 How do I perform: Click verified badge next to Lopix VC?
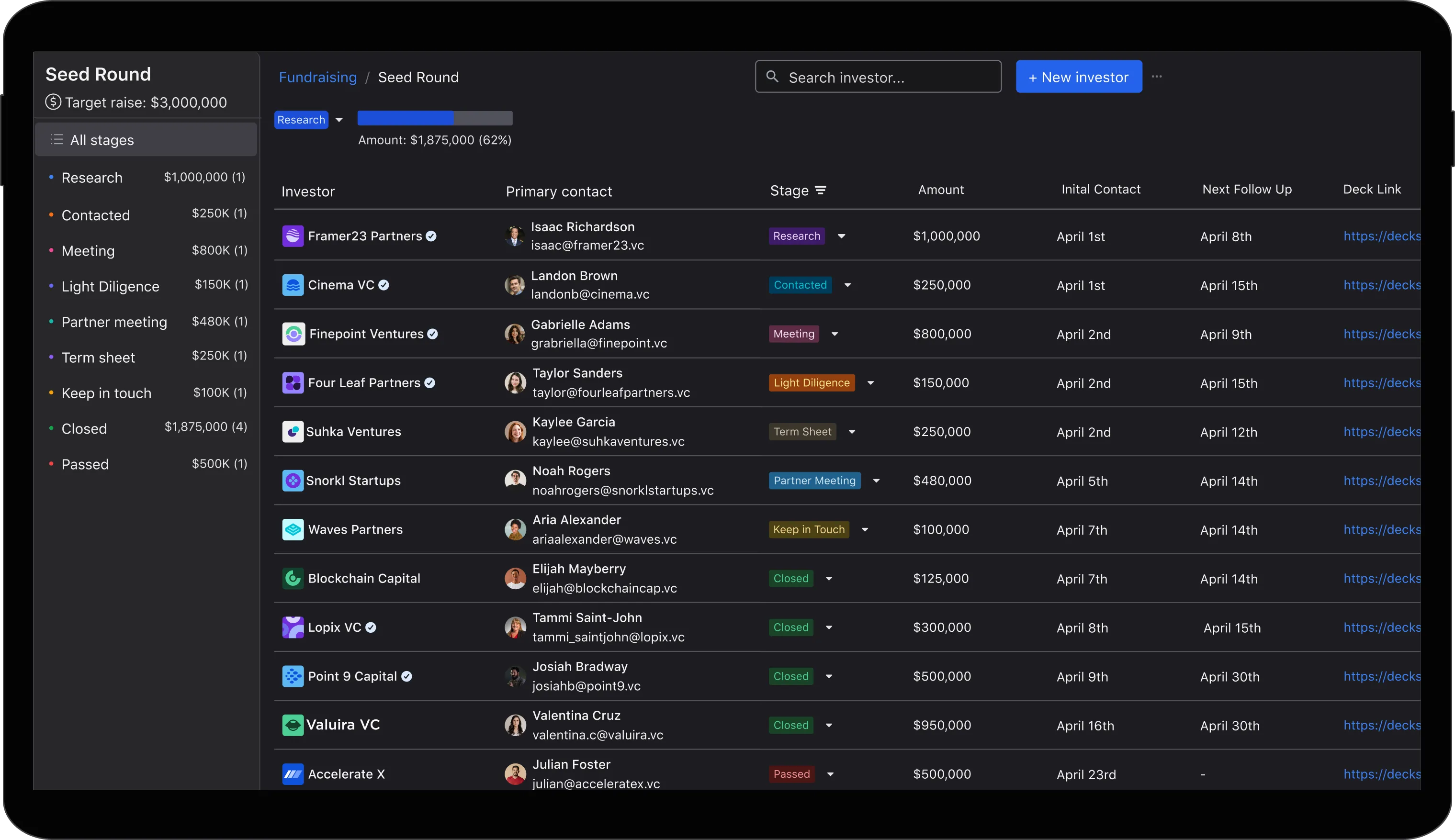click(371, 627)
